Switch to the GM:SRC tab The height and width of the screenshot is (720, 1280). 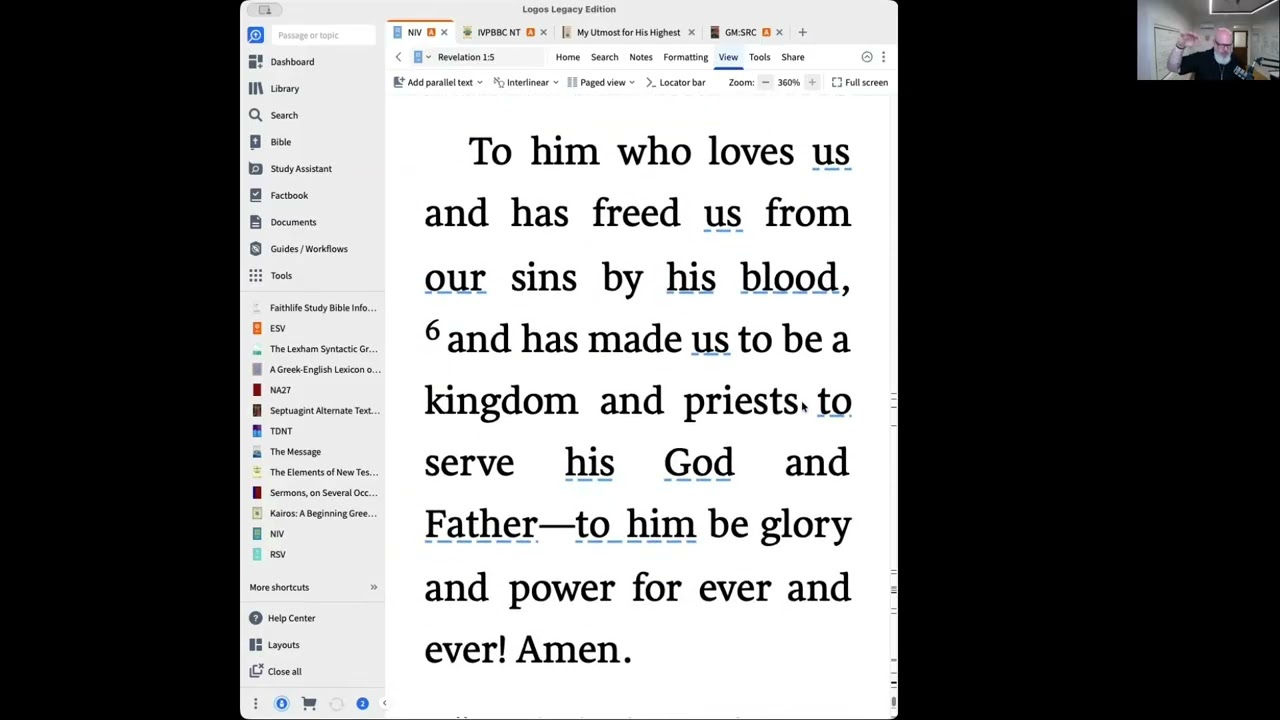click(740, 32)
